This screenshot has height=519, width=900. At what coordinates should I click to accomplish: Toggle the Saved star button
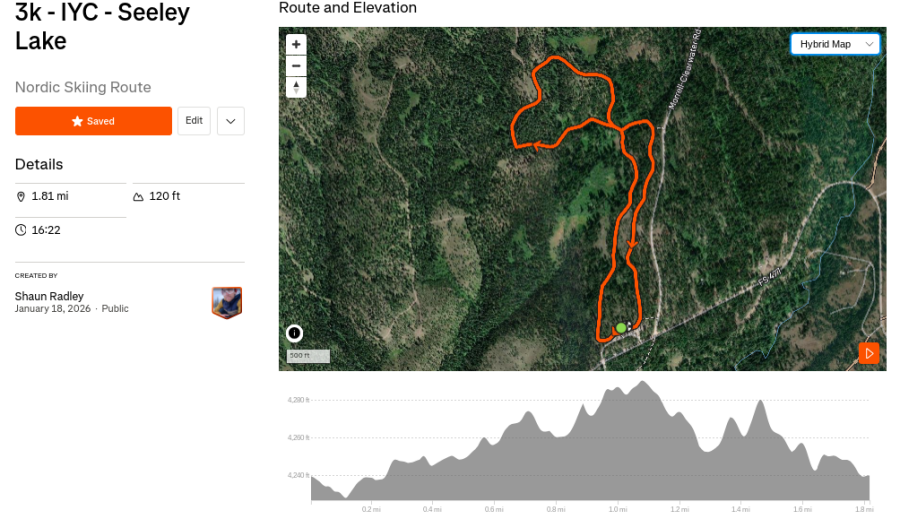93,121
